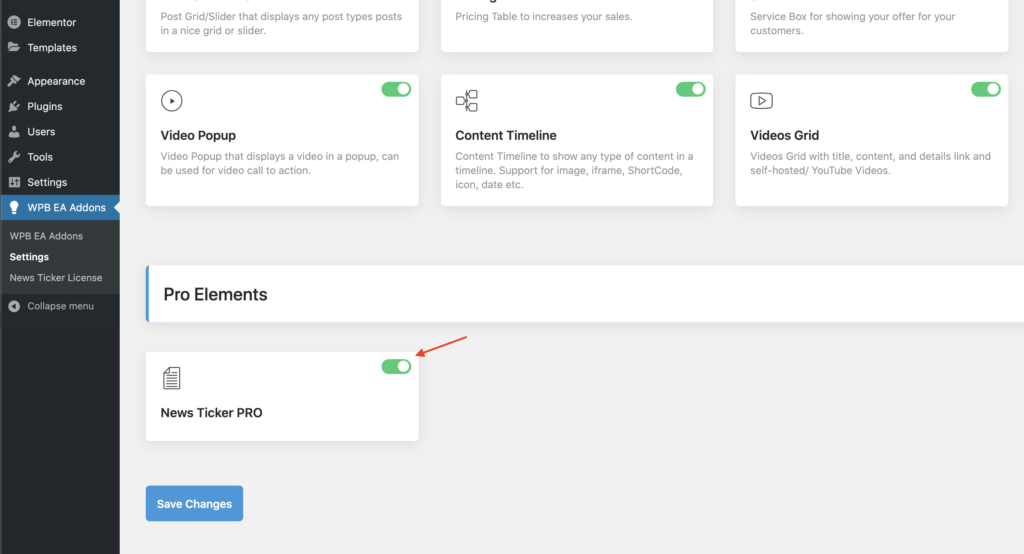This screenshot has width=1024, height=554.
Task: Click the Pro Elements section heading
Action: [216, 295]
